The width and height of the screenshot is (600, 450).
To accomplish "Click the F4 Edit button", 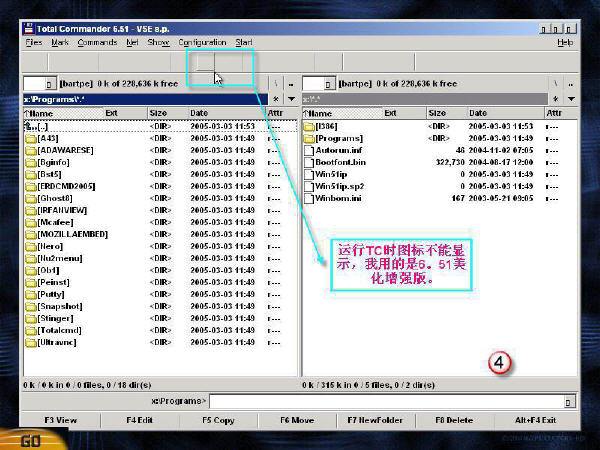I will coord(140,421).
